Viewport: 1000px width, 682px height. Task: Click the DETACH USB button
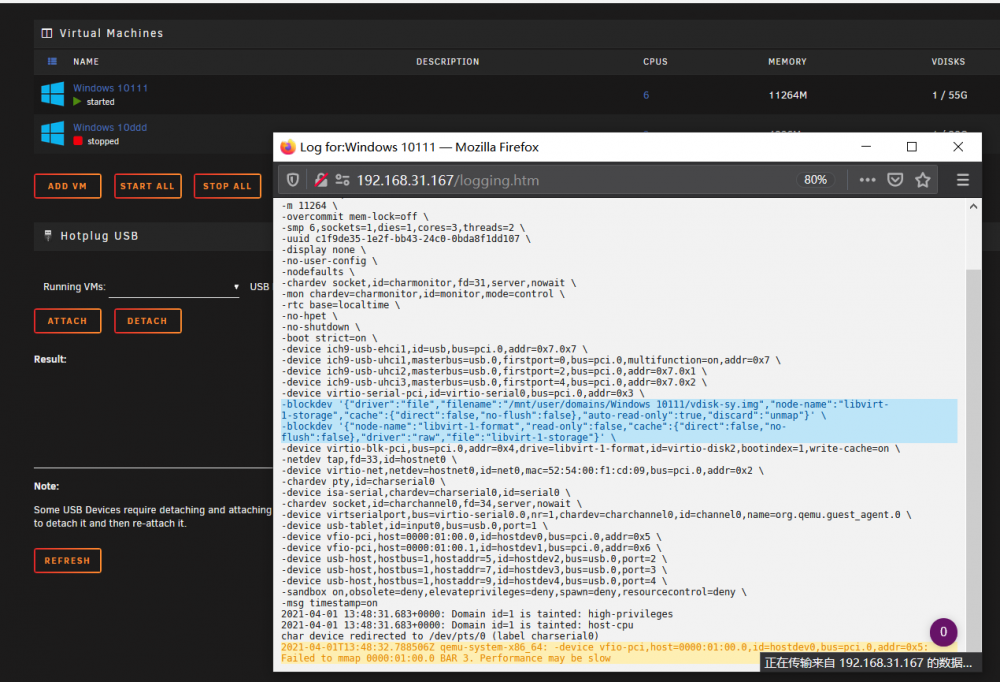coord(148,321)
